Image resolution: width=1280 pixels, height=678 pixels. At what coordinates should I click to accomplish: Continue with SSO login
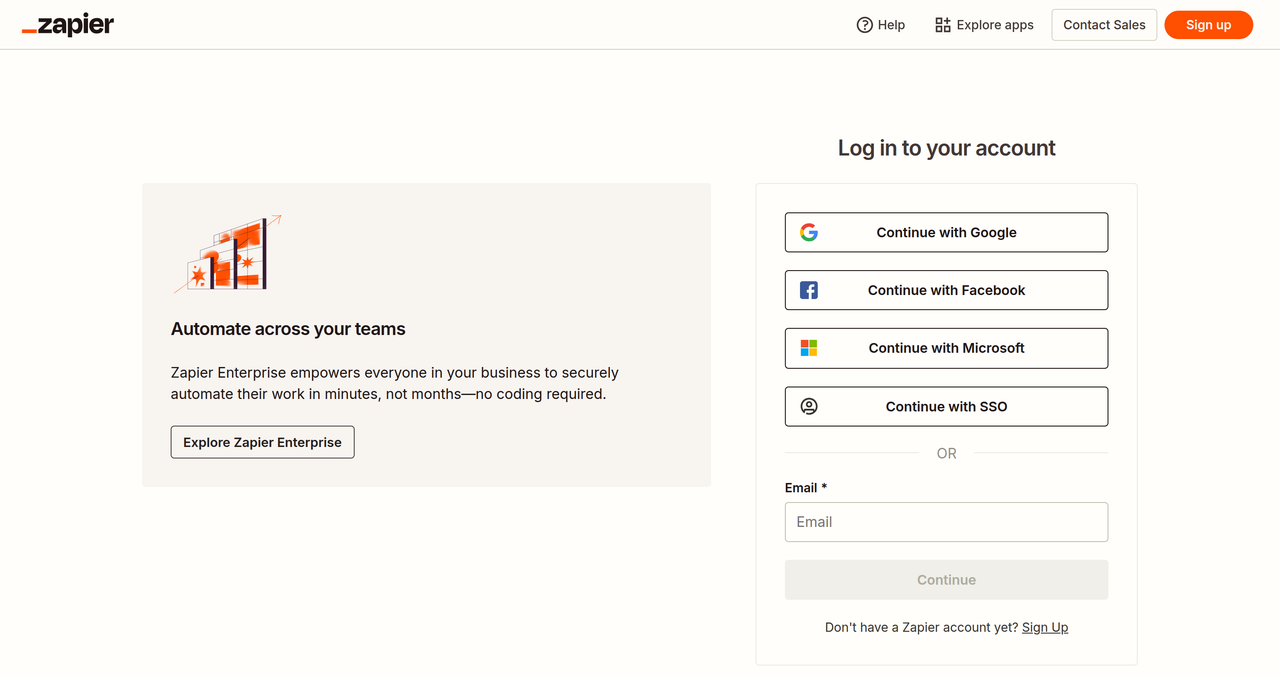[x=946, y=406]
